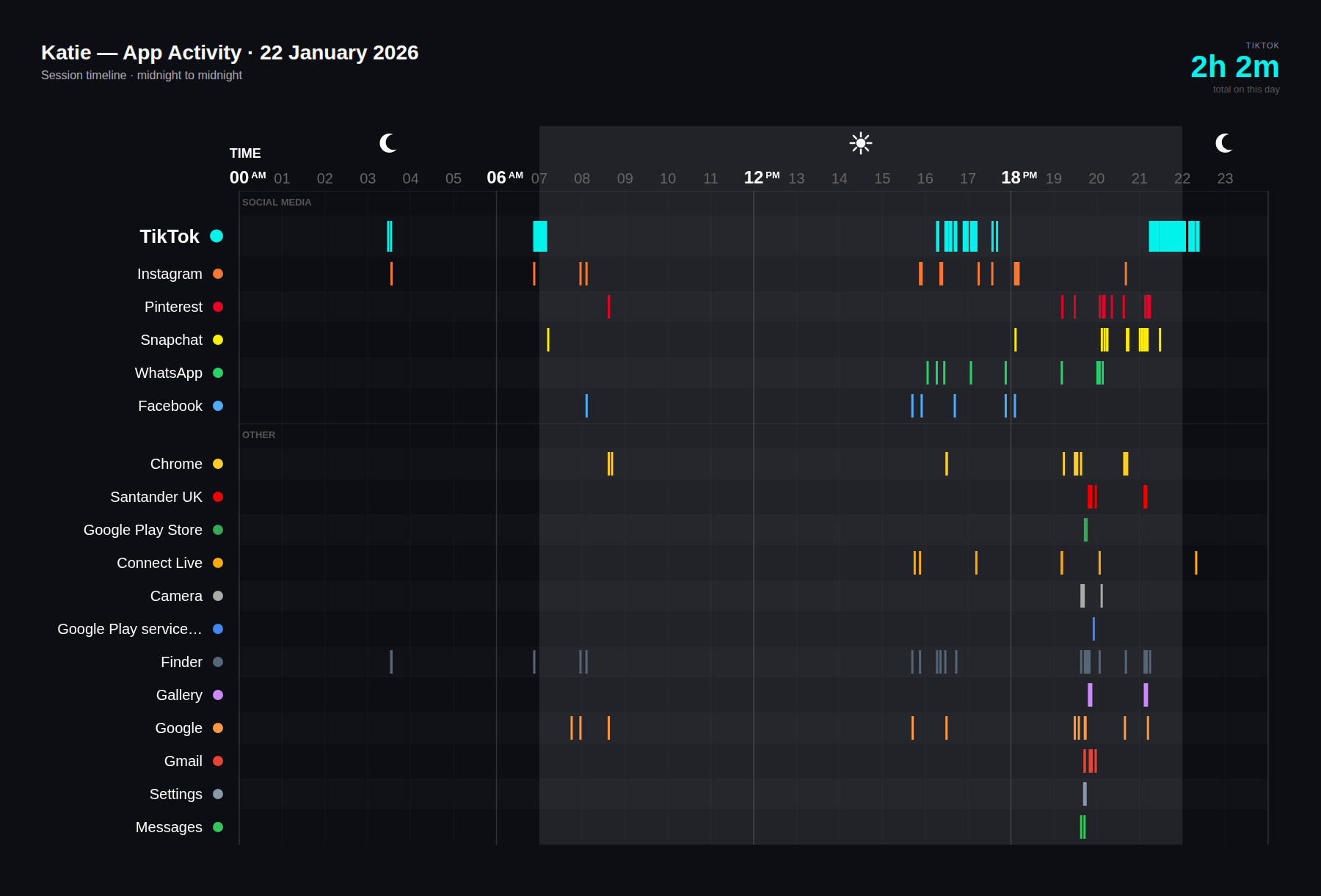Click the TIME axis heading
The width and height of the screenshot is (1321, 896).
[x=245, y=153]
